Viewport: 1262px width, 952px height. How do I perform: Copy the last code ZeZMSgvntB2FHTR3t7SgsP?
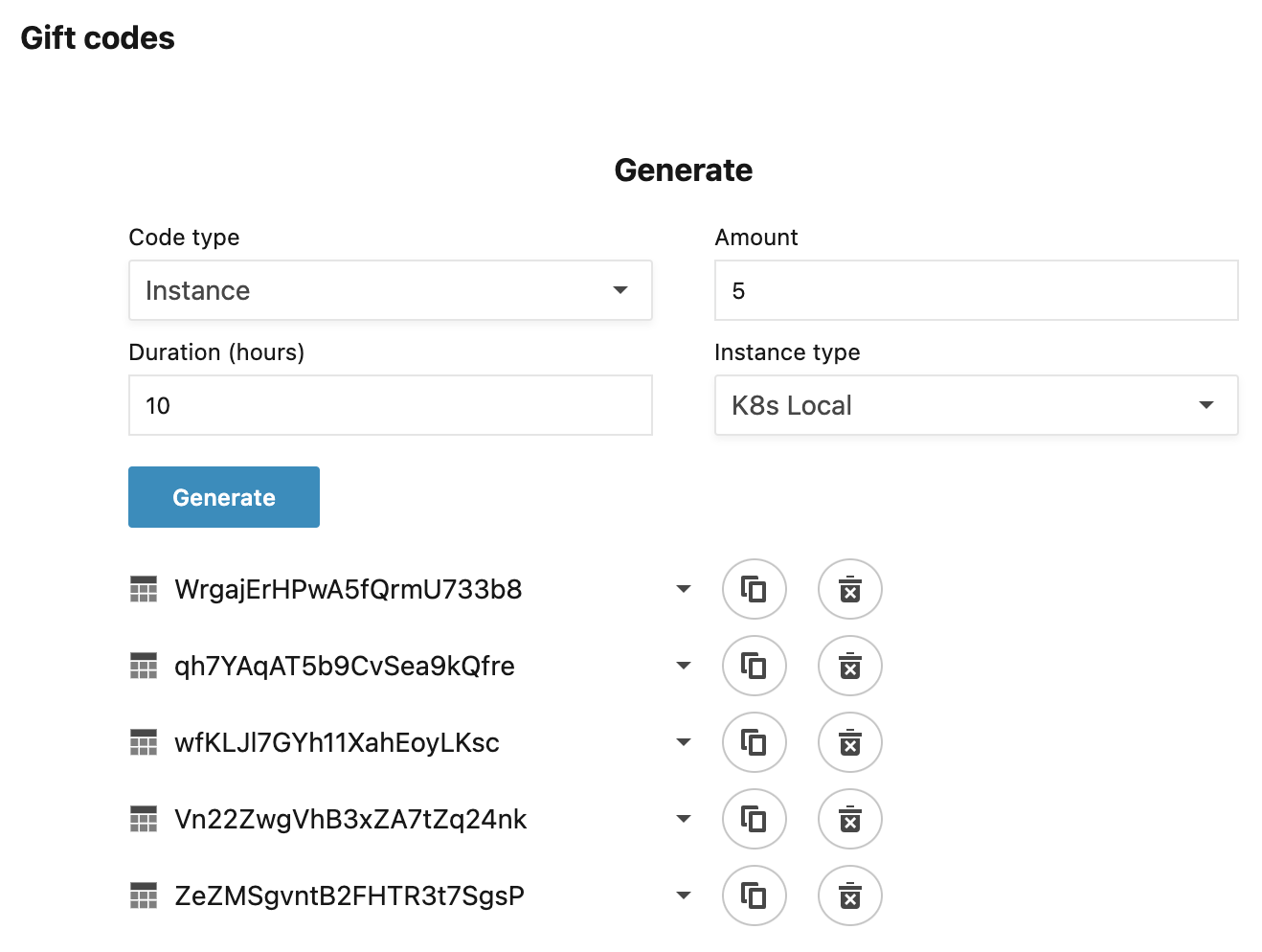coord(755,895)
